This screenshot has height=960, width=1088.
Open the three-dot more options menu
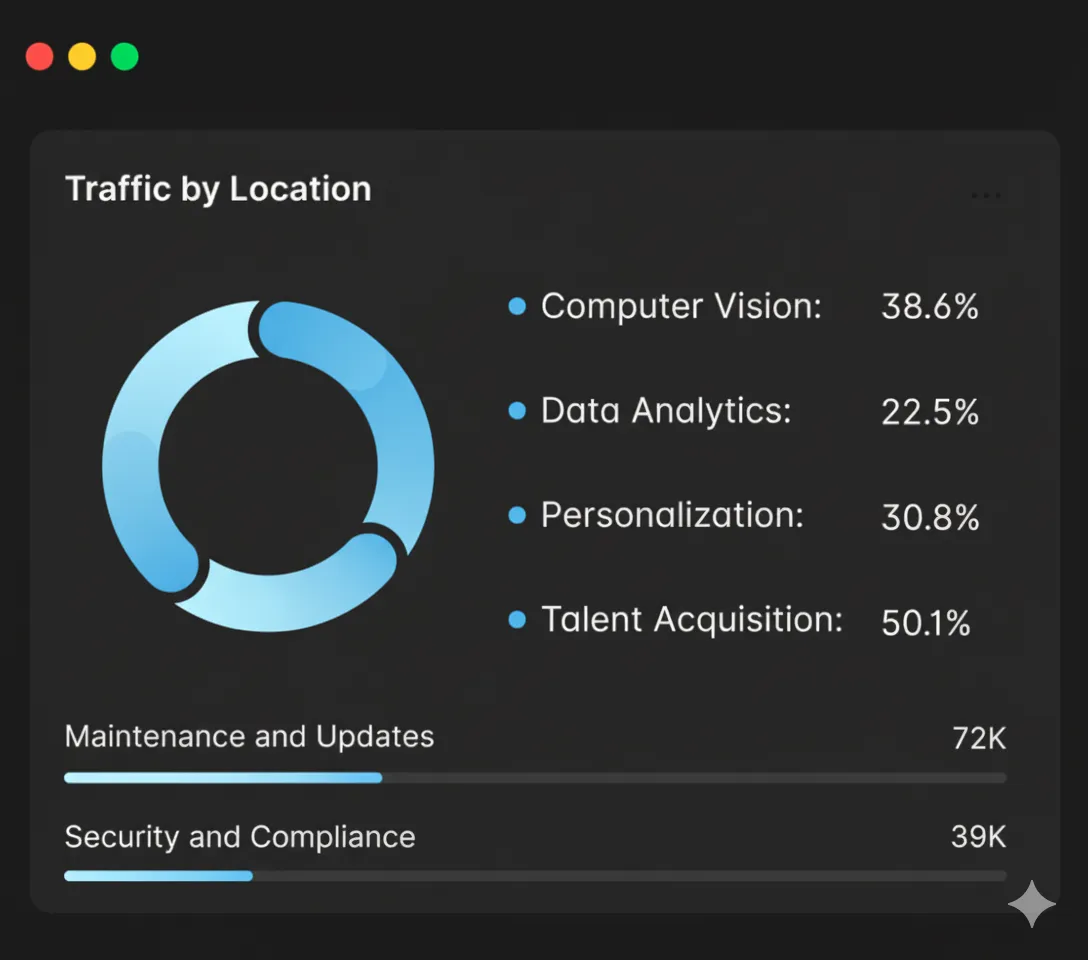coord(985,196)
